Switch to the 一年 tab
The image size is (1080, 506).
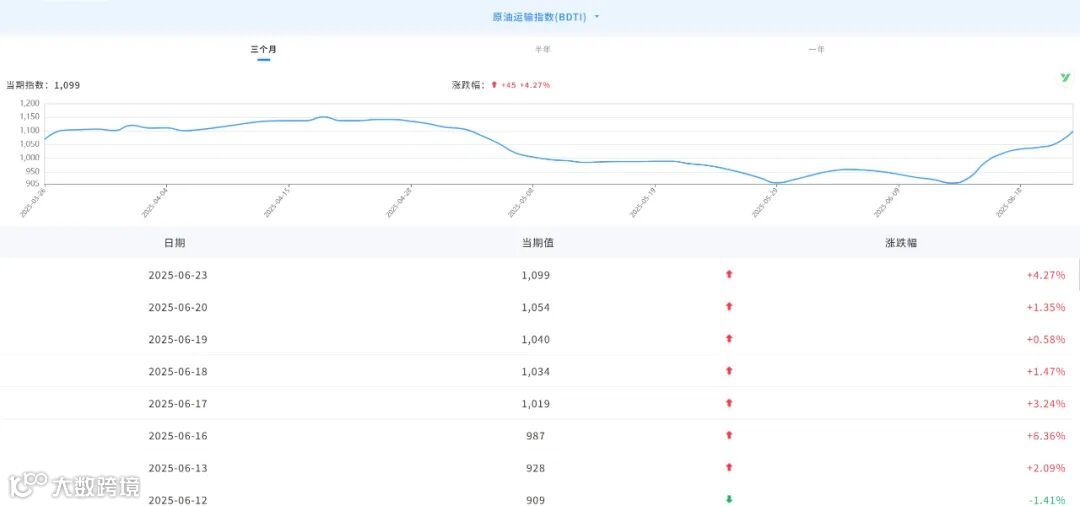816,50
